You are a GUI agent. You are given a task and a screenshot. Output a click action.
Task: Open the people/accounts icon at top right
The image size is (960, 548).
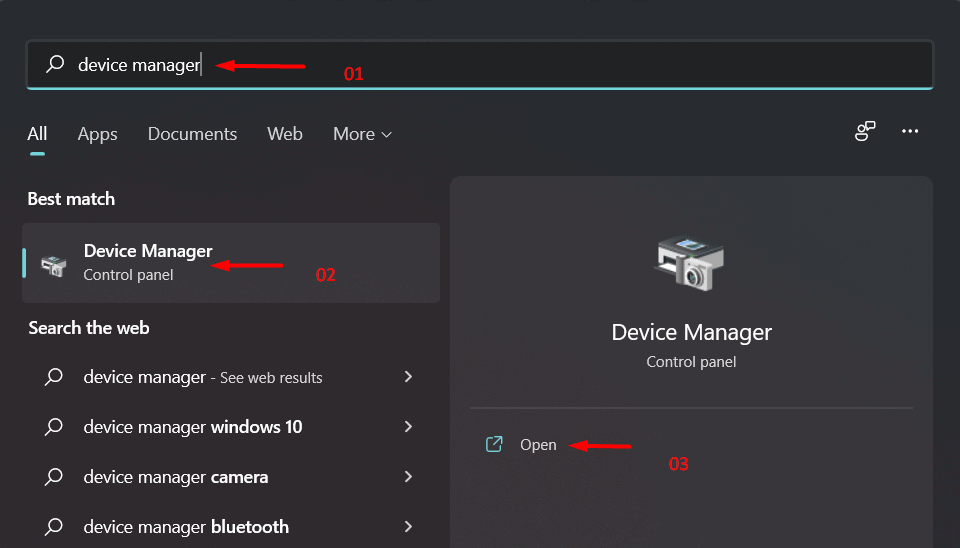point(865,132)
